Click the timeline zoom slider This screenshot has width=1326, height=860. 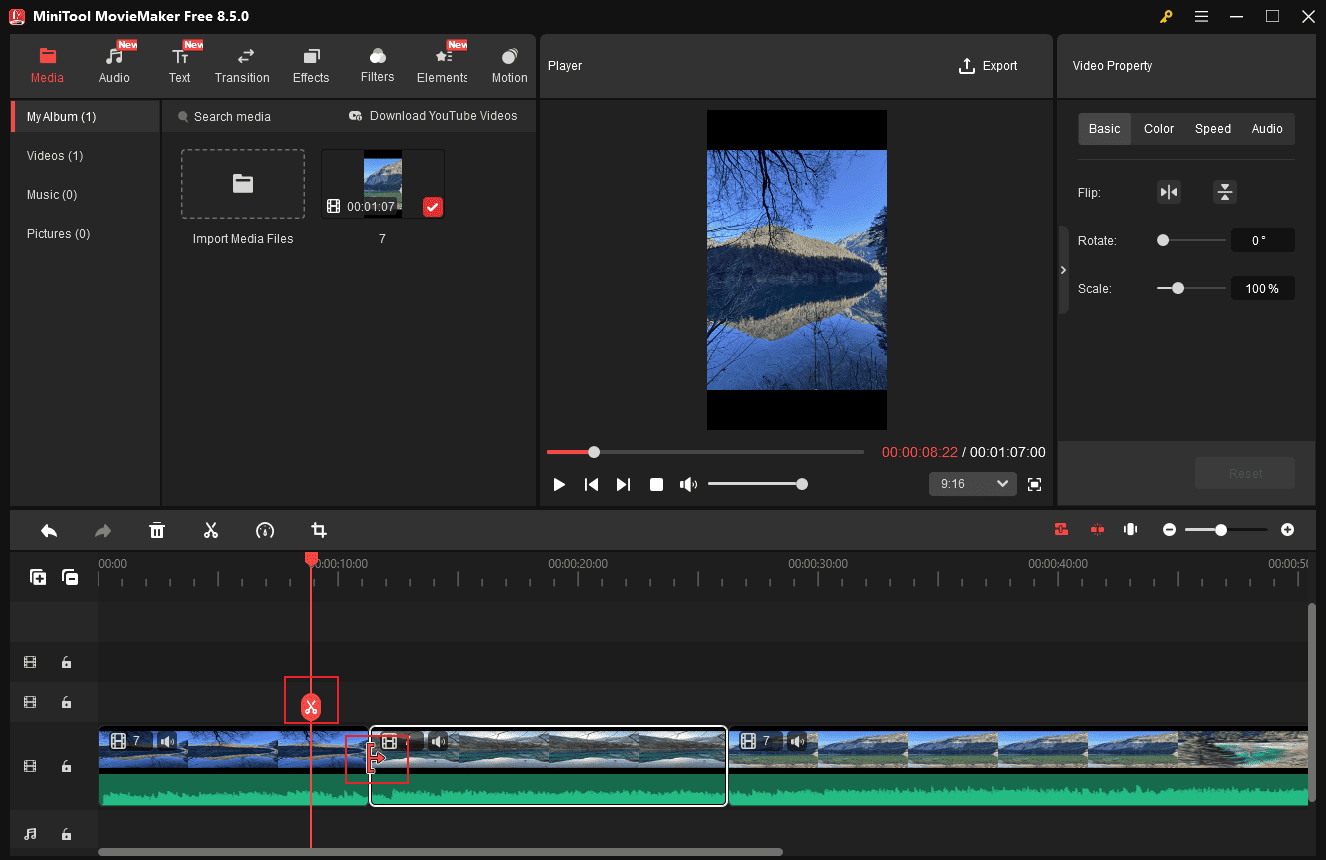[1221, 529]
